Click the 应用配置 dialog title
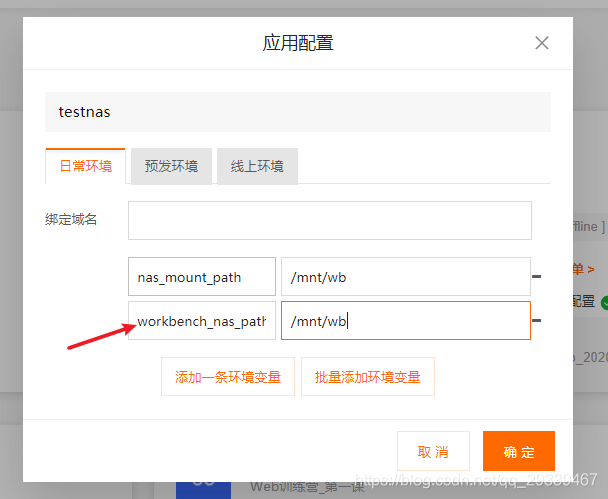 point(298,43)
